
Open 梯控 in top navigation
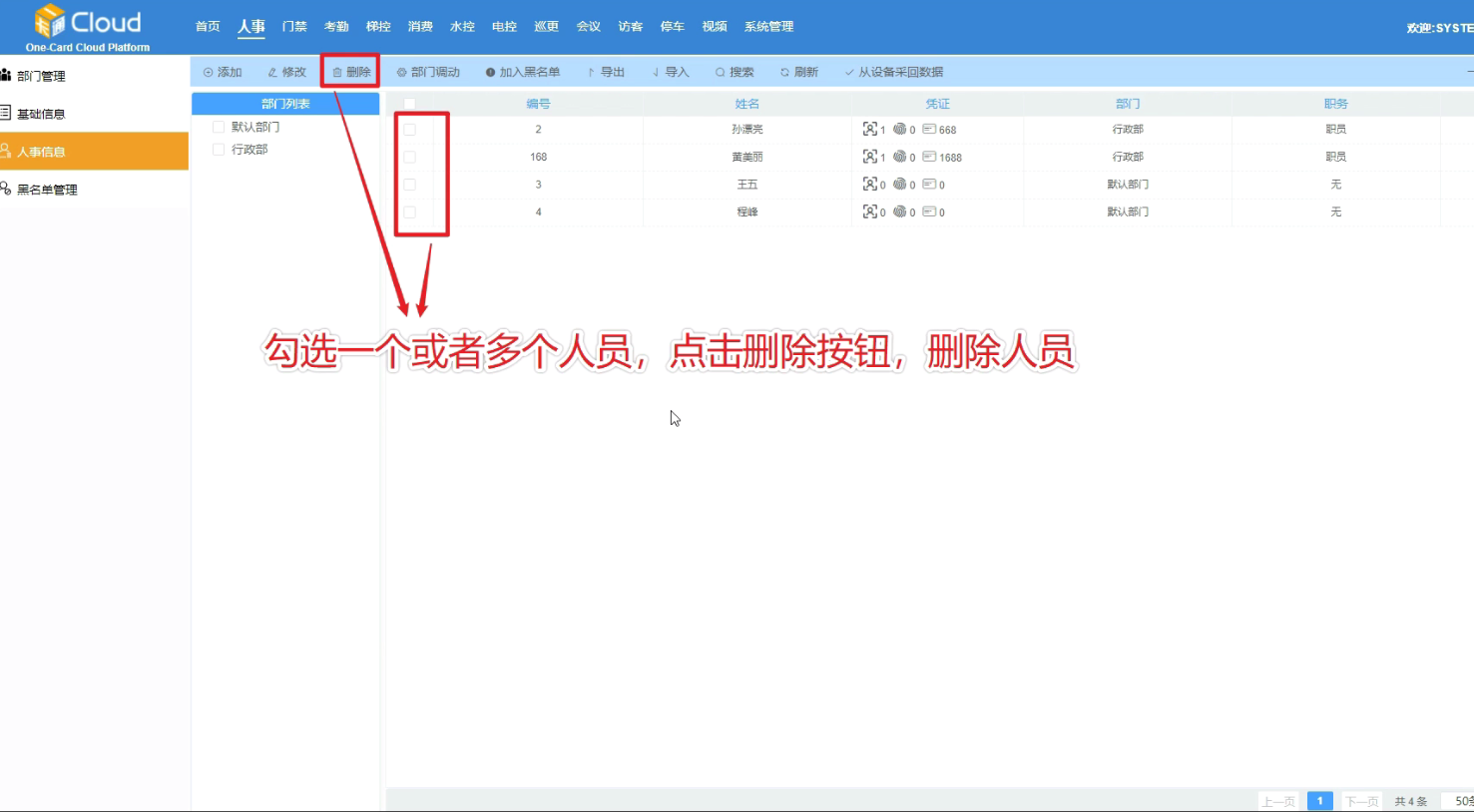point(378,27)
